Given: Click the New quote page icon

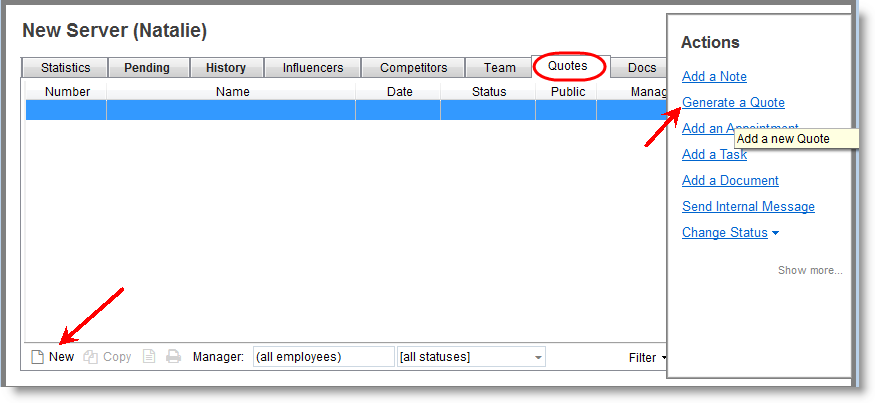Looking at the screenshot, I should pyautogui.click(x=38, y=357).
